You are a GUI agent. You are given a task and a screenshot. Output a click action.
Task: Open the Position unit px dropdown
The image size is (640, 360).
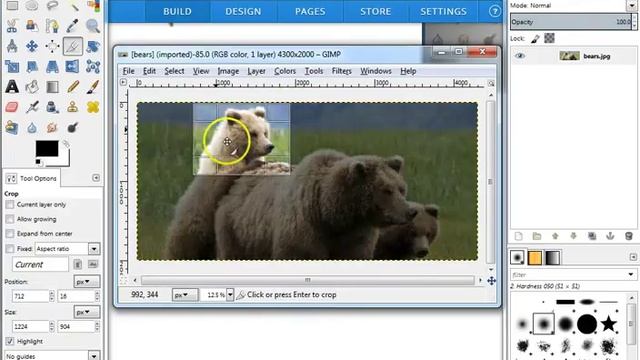87,282
